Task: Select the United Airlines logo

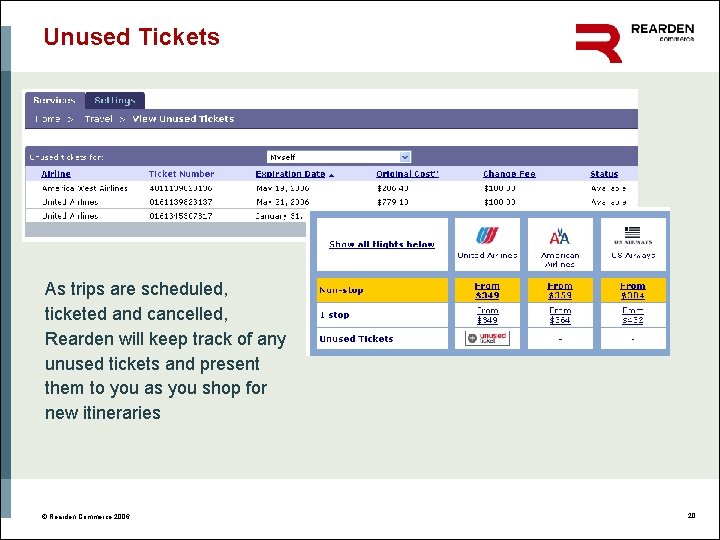Action: click(x=487, y=236)
